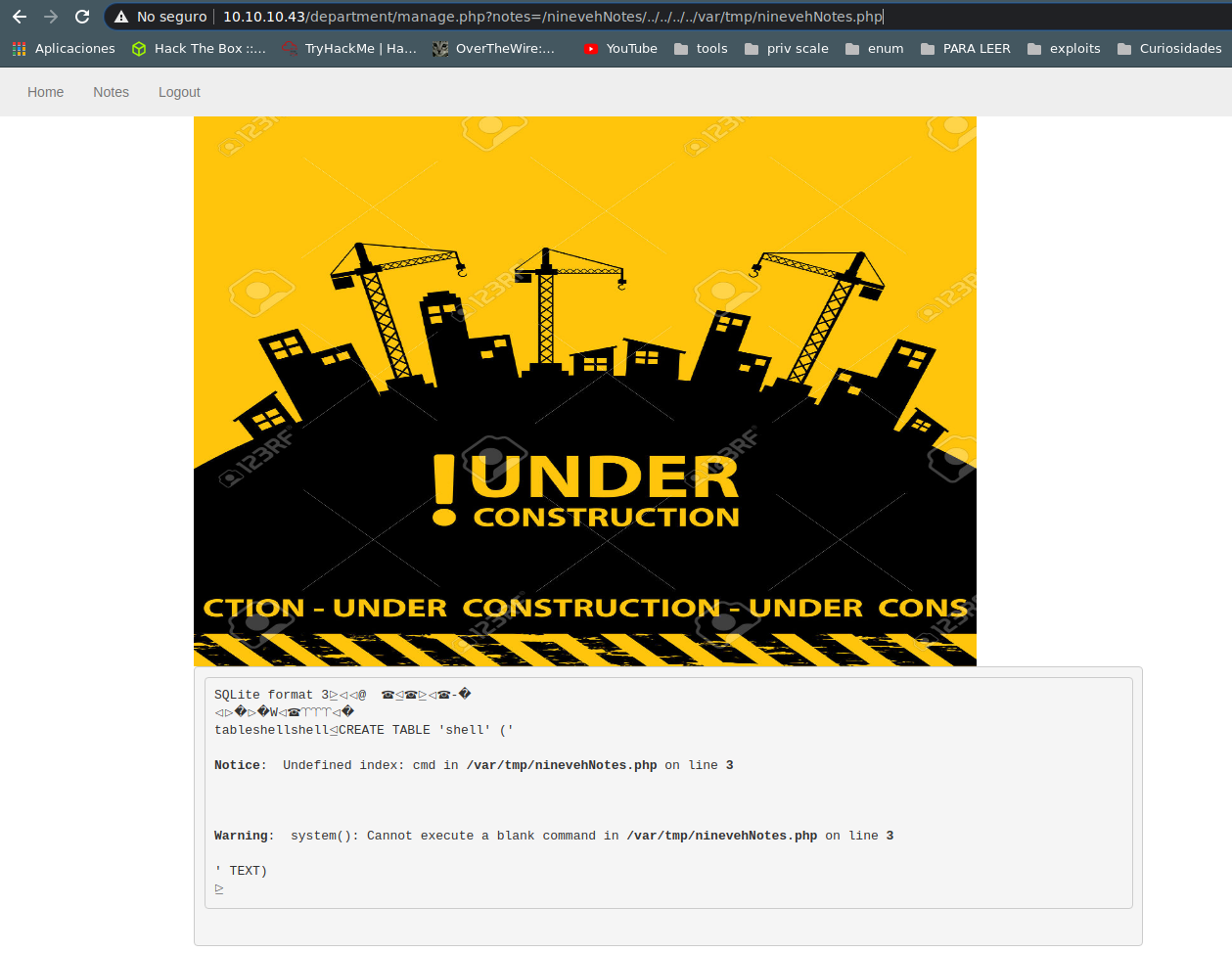Viewport: 1232px width, 953px height.
Task: Open the Curiosidades bookmark folder
Action: pyautogui.click(x=1169, y=48)
